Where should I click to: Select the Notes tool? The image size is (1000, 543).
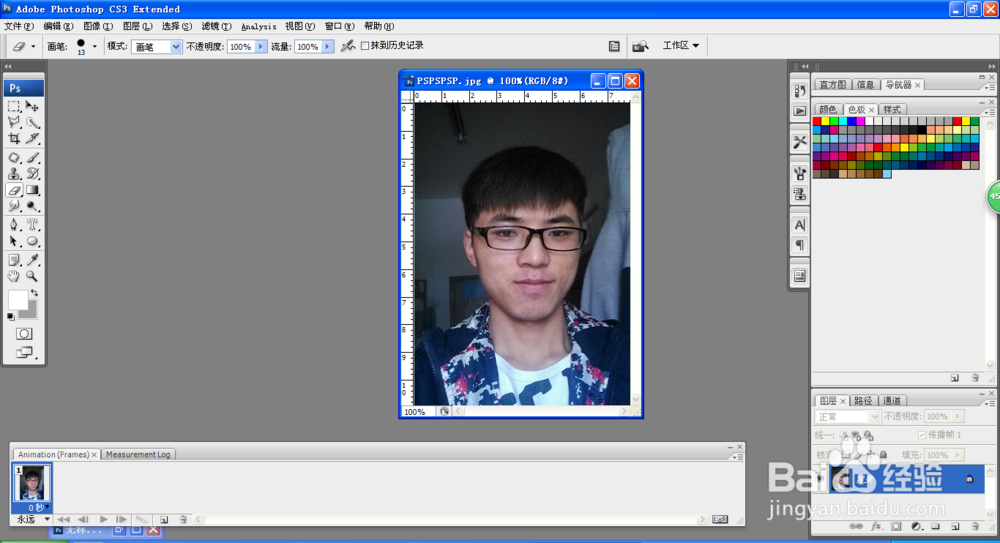[x=14, y=260]
